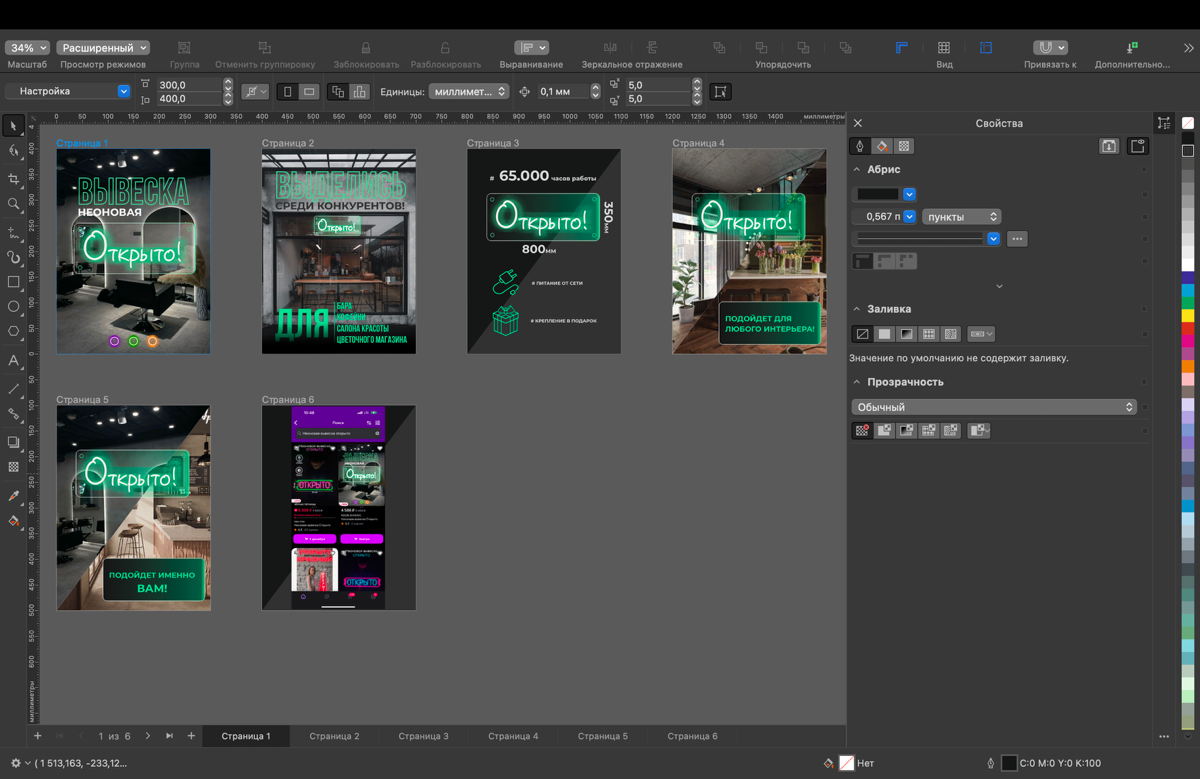Pick the yellow swatch in the palette
The width and height of the screenshot is (1200, 779).
point(1187,316)
